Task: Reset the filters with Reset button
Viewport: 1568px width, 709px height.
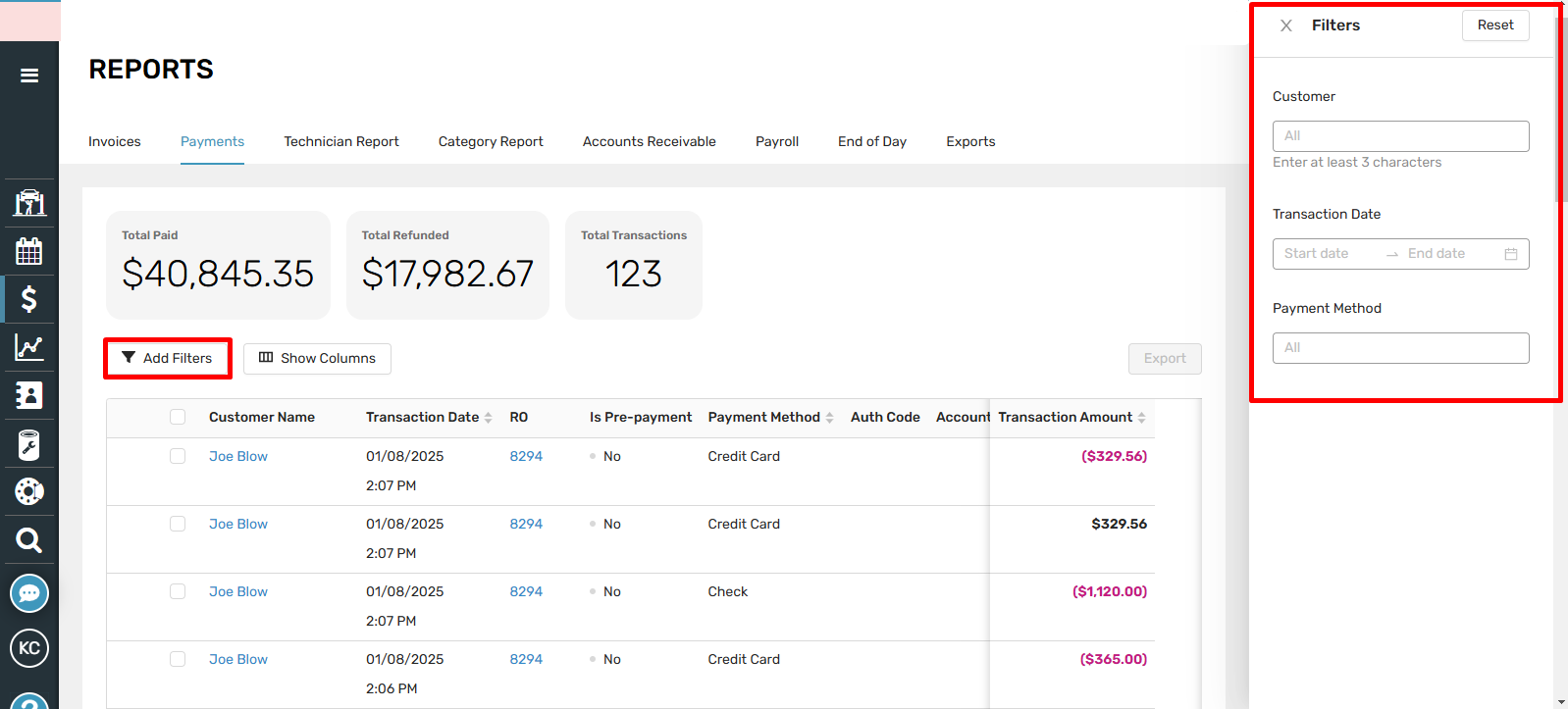Action: pyautogui.click(x=1495, y=25)
